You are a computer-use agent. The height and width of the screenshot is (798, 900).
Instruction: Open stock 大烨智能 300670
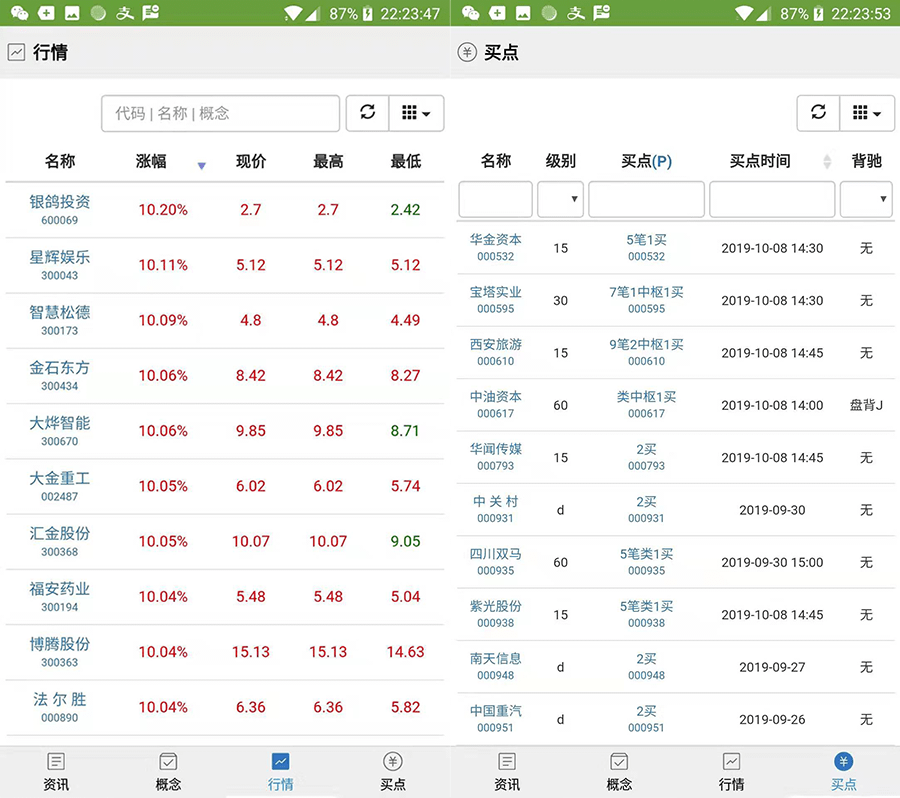[60, 431]
